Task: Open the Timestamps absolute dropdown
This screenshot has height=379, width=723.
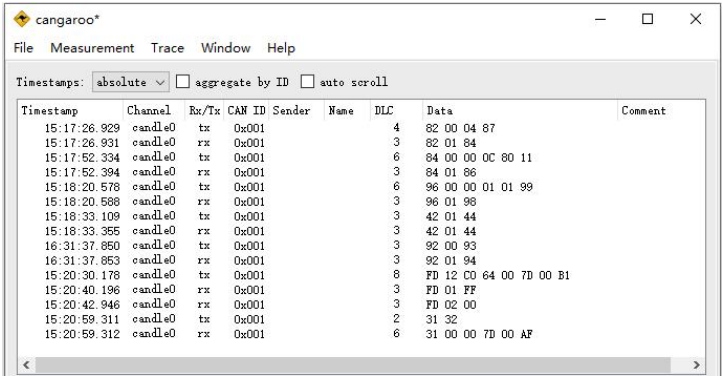Action: click(130, 82)
